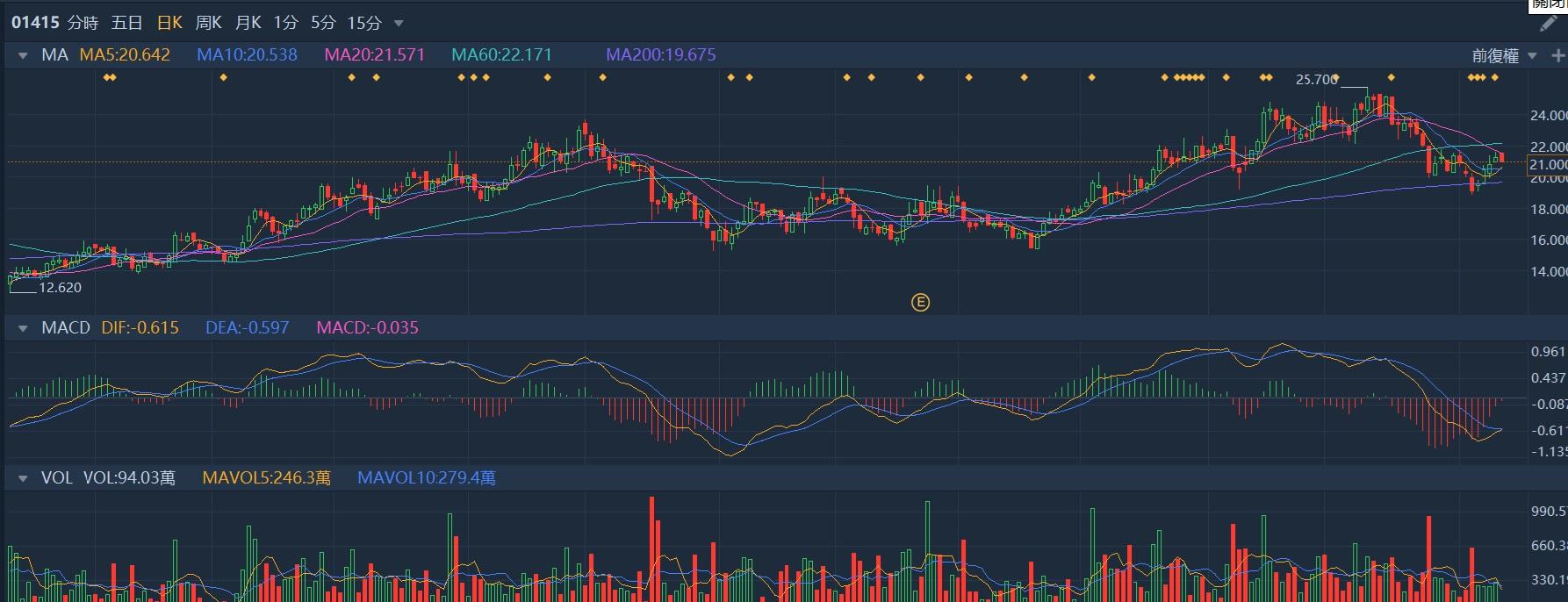Switch to the 月K monthly chart tab
This screenshot has height=602, width=1568.
(248, 23)
